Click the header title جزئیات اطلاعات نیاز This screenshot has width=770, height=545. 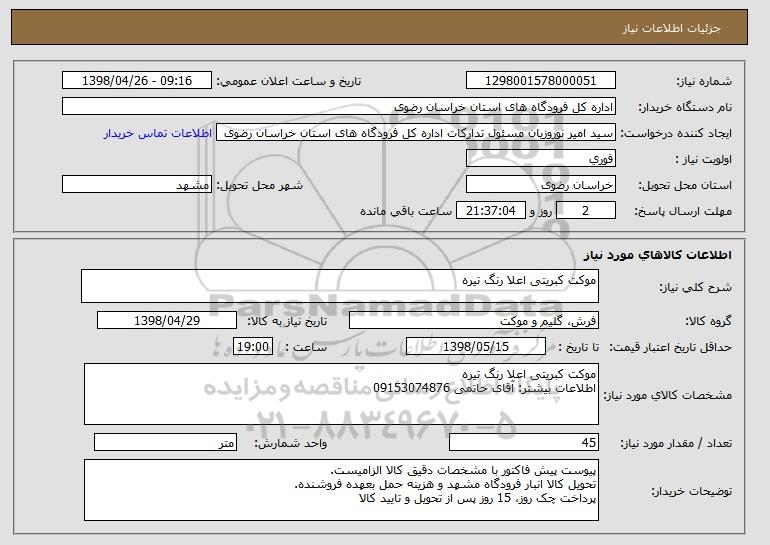pos(671,27)
